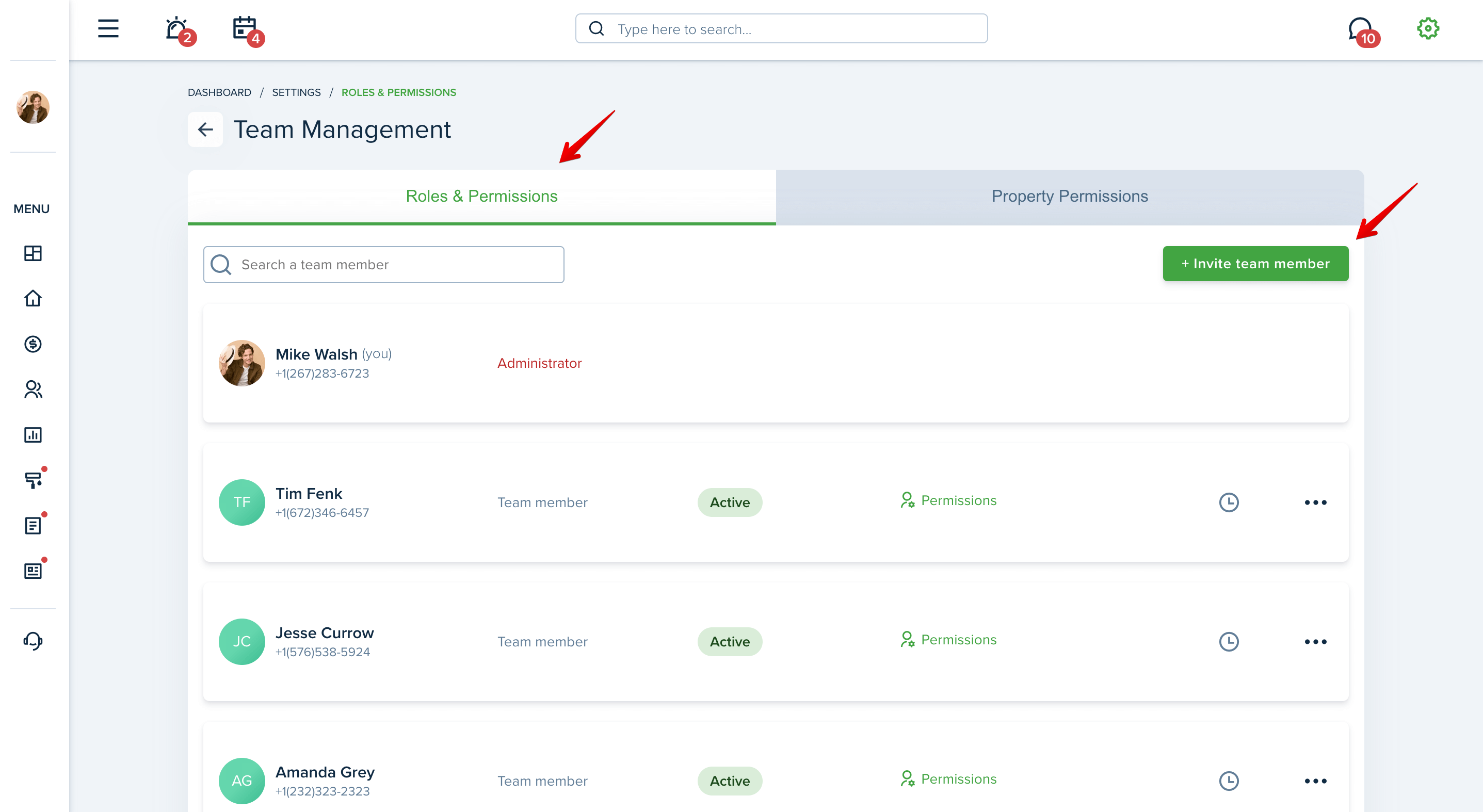
Task: Select the Jesse Currow name
Action: point(325,632)
